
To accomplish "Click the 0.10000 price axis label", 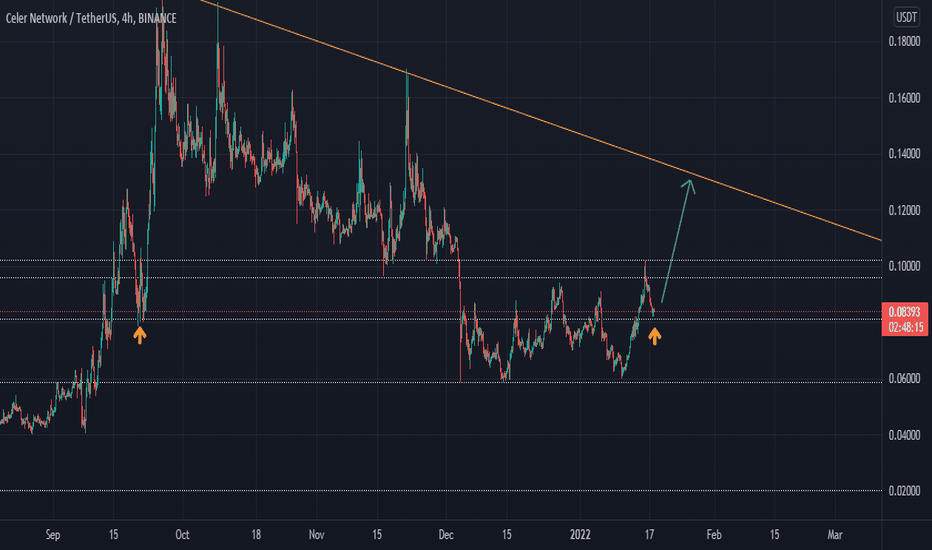I will pos(904,266).
